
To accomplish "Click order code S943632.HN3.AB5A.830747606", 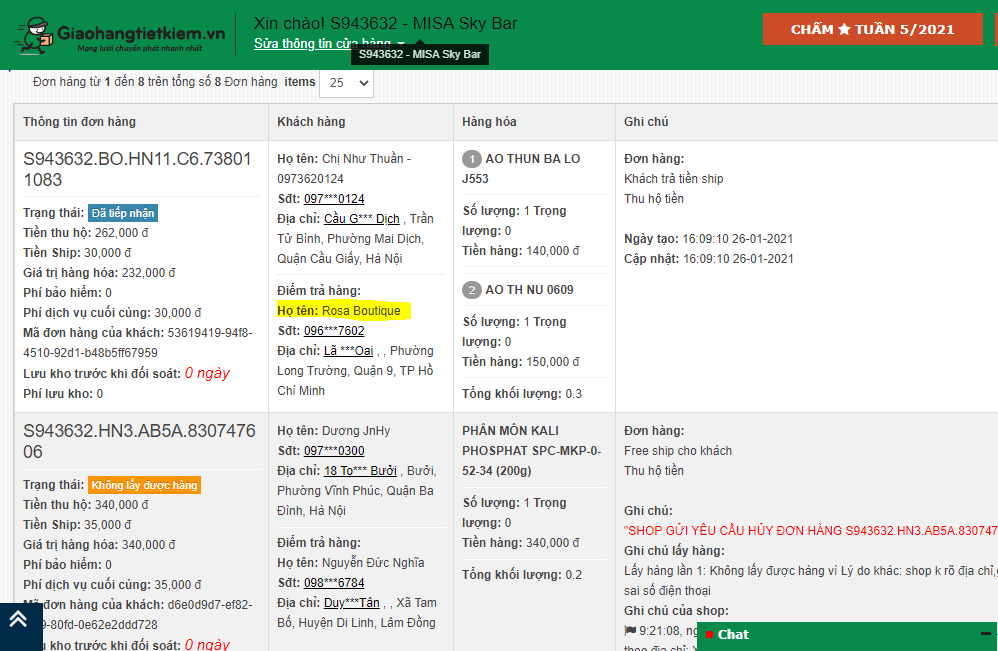I will point(139,441).
